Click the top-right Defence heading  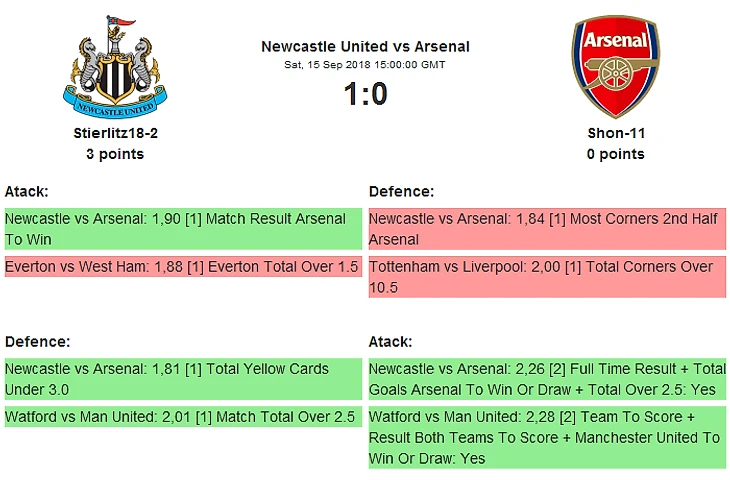[401, 191]
